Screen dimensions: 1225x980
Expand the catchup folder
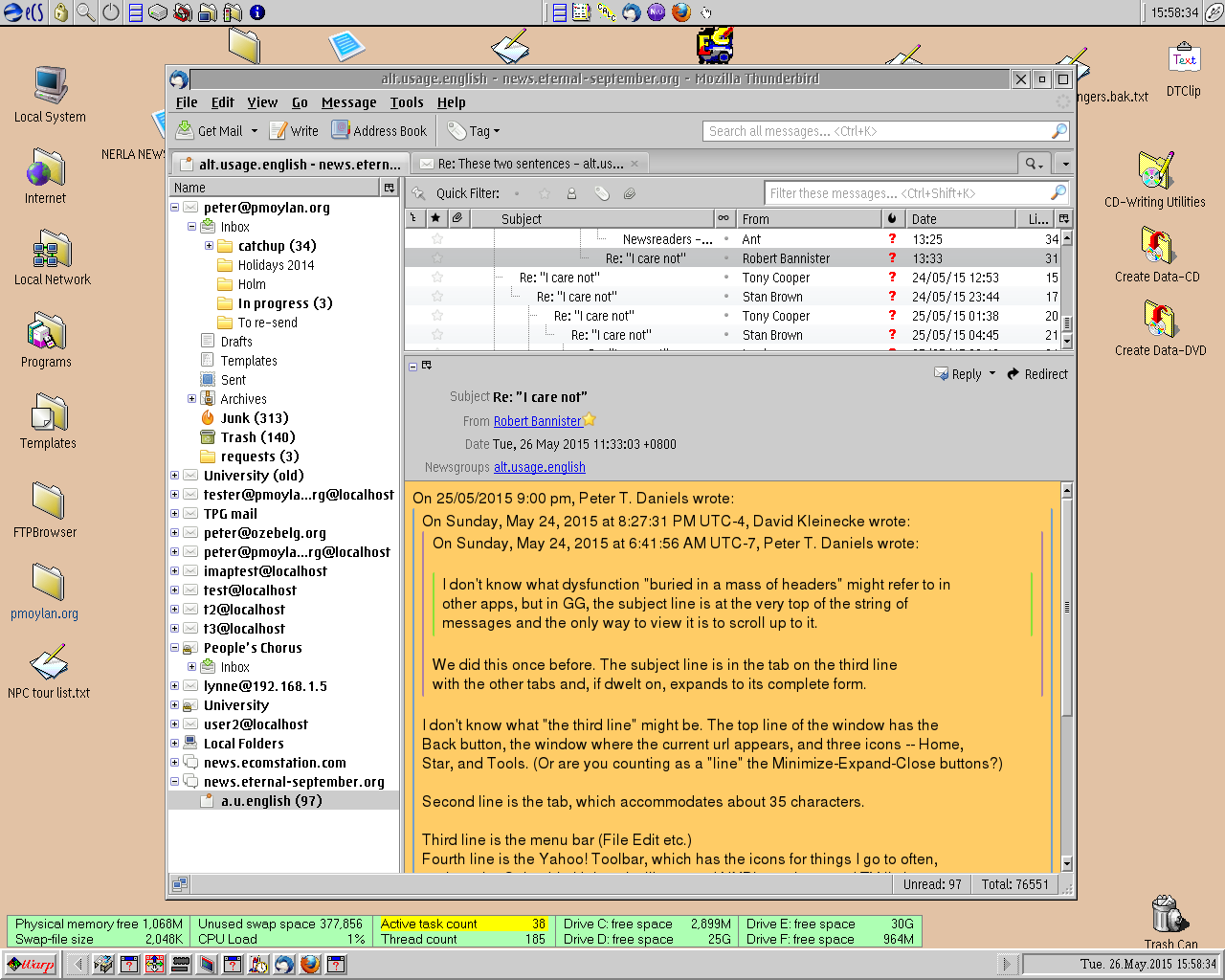[x=209, y=246]
